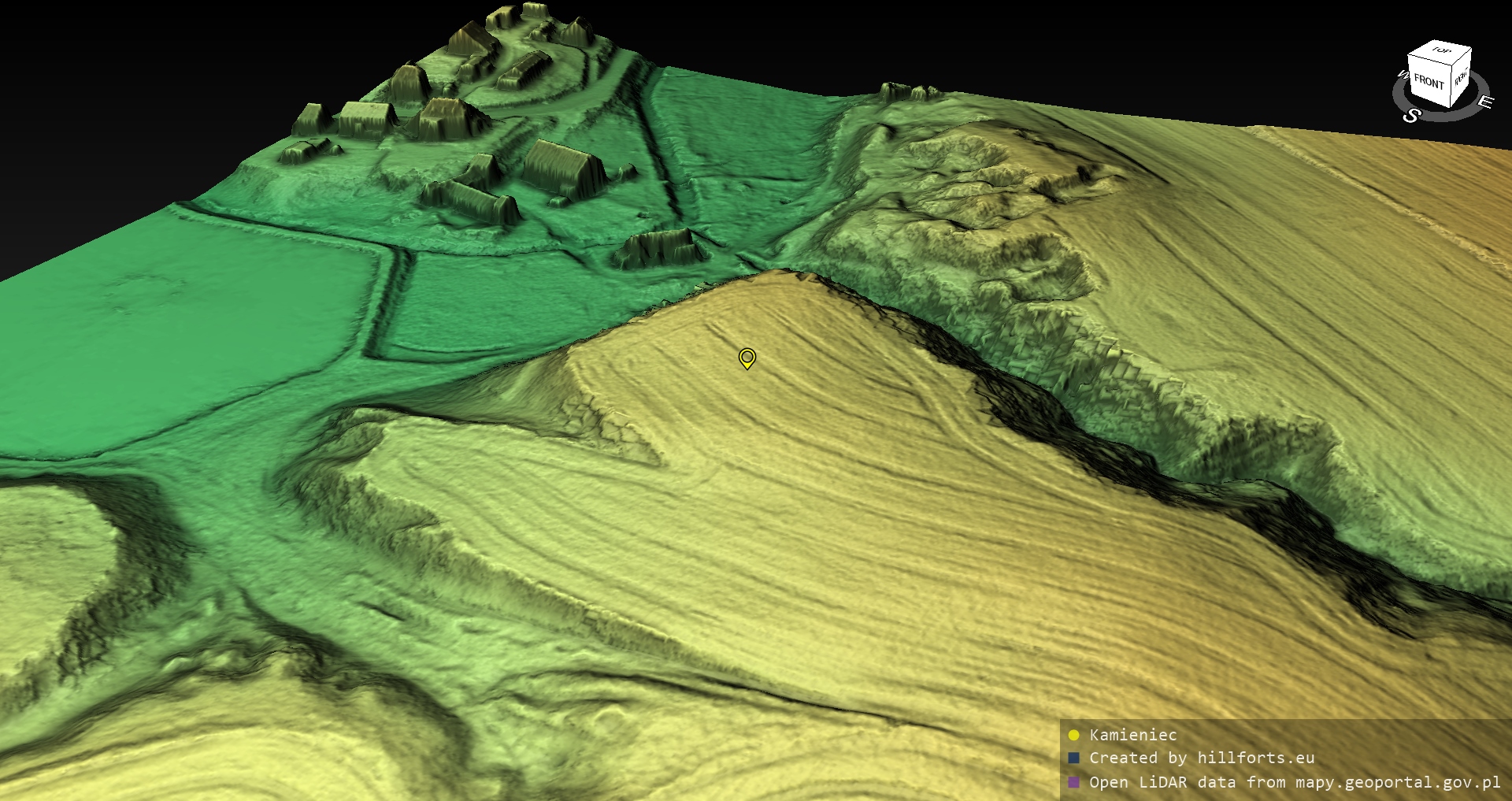Click the E compass letter on the ring

pos(1484,102)
